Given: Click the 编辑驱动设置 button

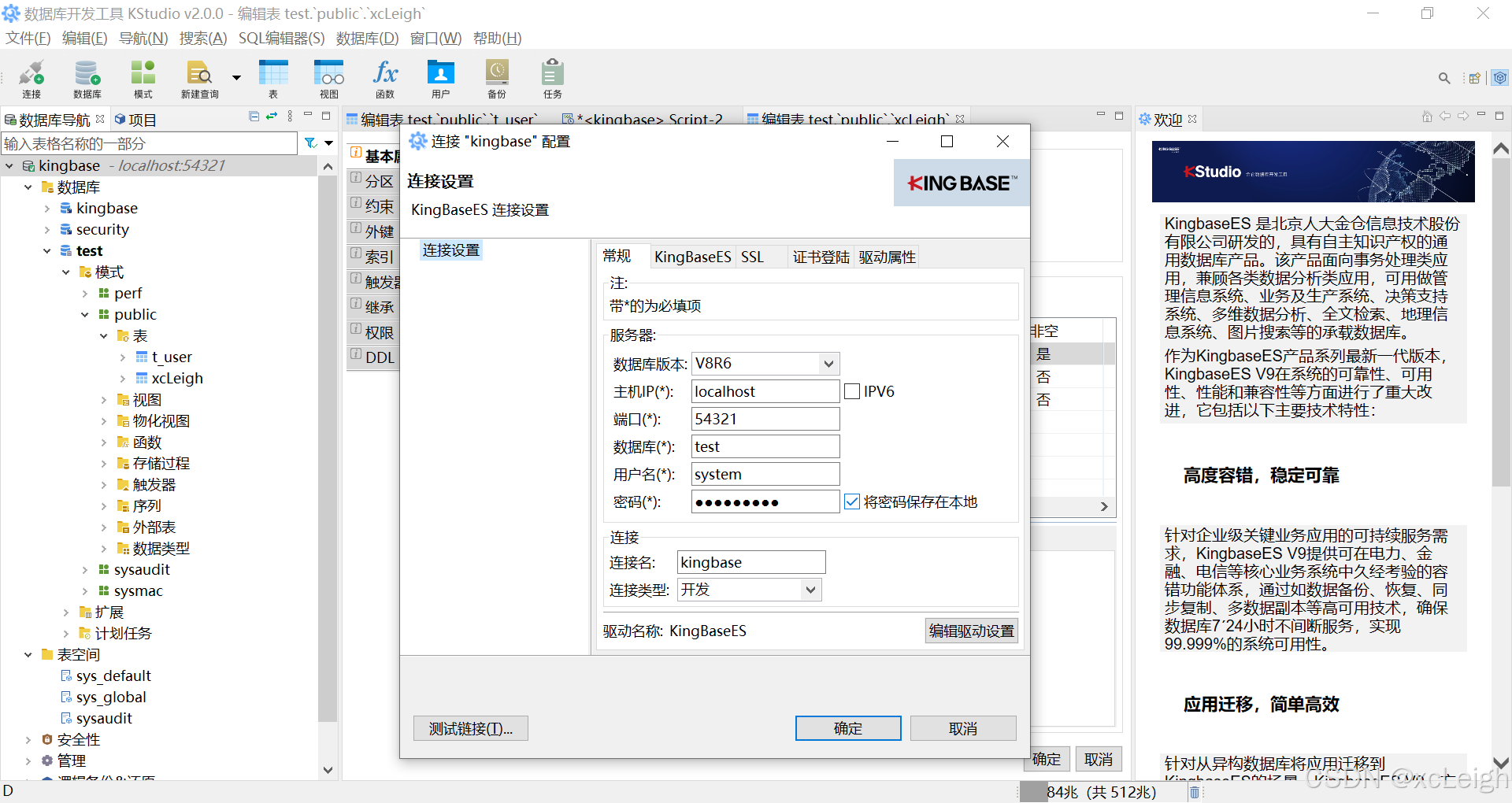Looking at the screenshot, I should pos(971,631).
